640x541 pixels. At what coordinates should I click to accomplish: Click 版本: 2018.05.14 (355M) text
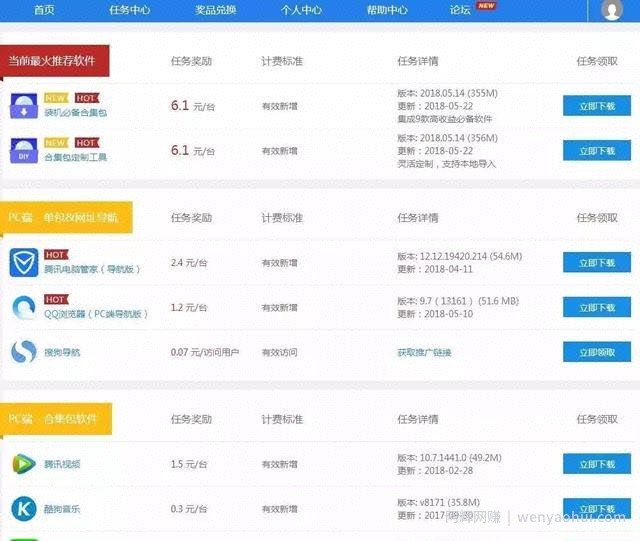(x=448, y=93)
